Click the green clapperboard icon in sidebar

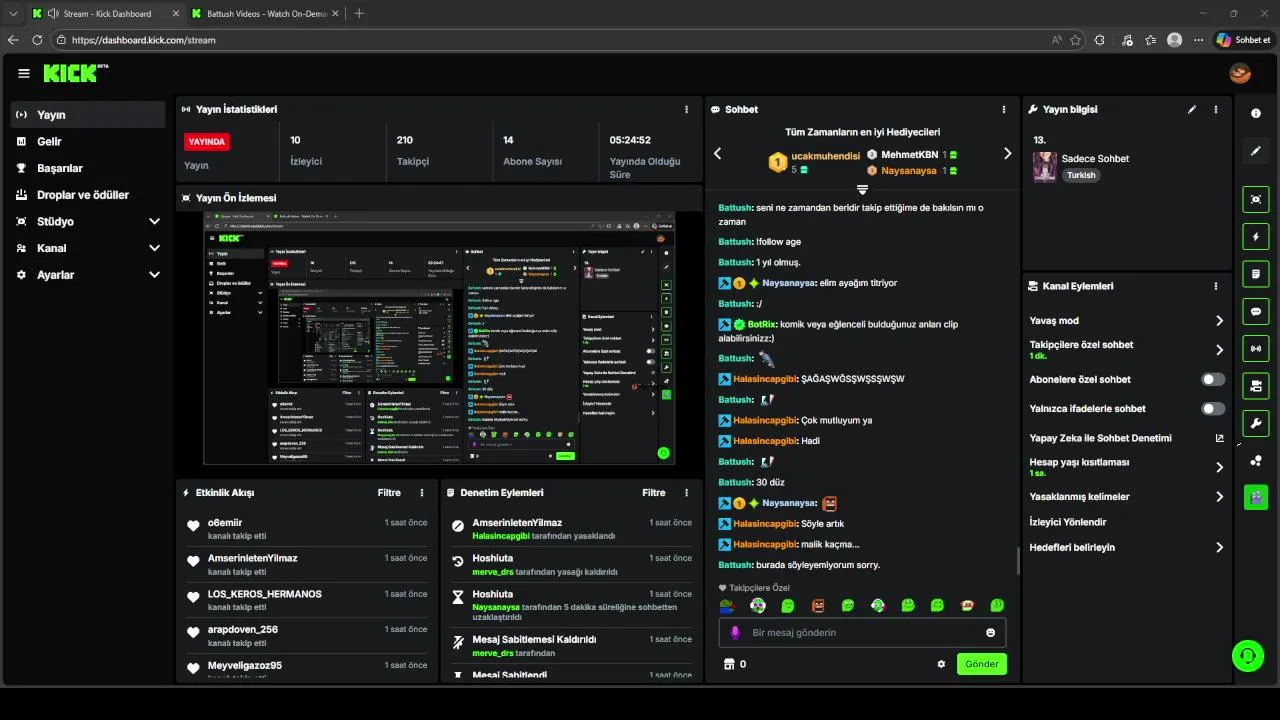(x=1256, y=497)
